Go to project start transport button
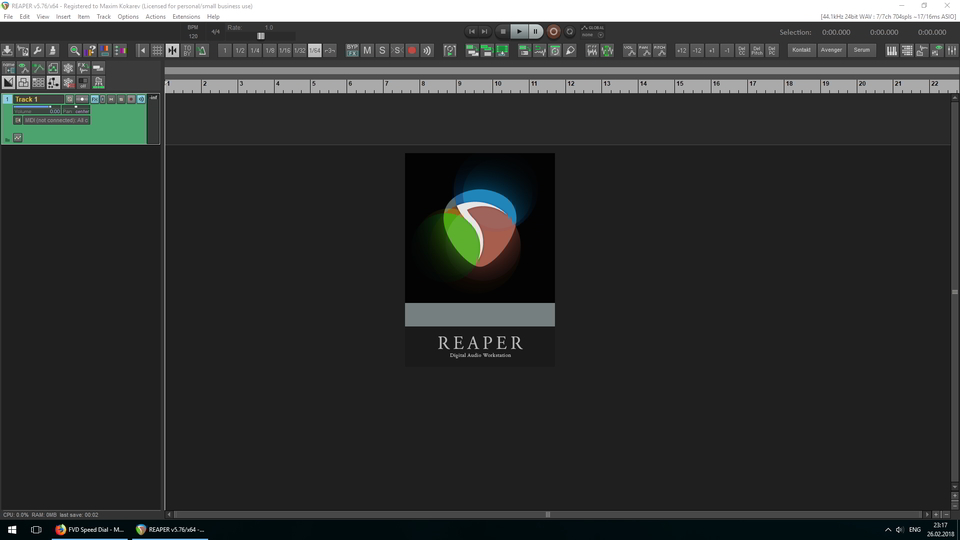 click(x=471, y=31)
